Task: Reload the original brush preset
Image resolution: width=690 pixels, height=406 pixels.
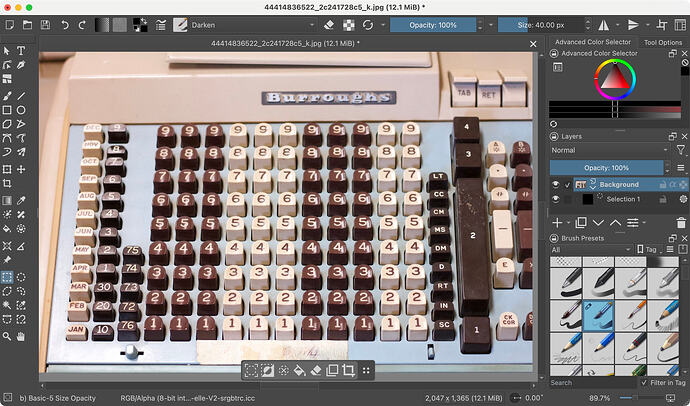Action: click(x=368, y=25)
